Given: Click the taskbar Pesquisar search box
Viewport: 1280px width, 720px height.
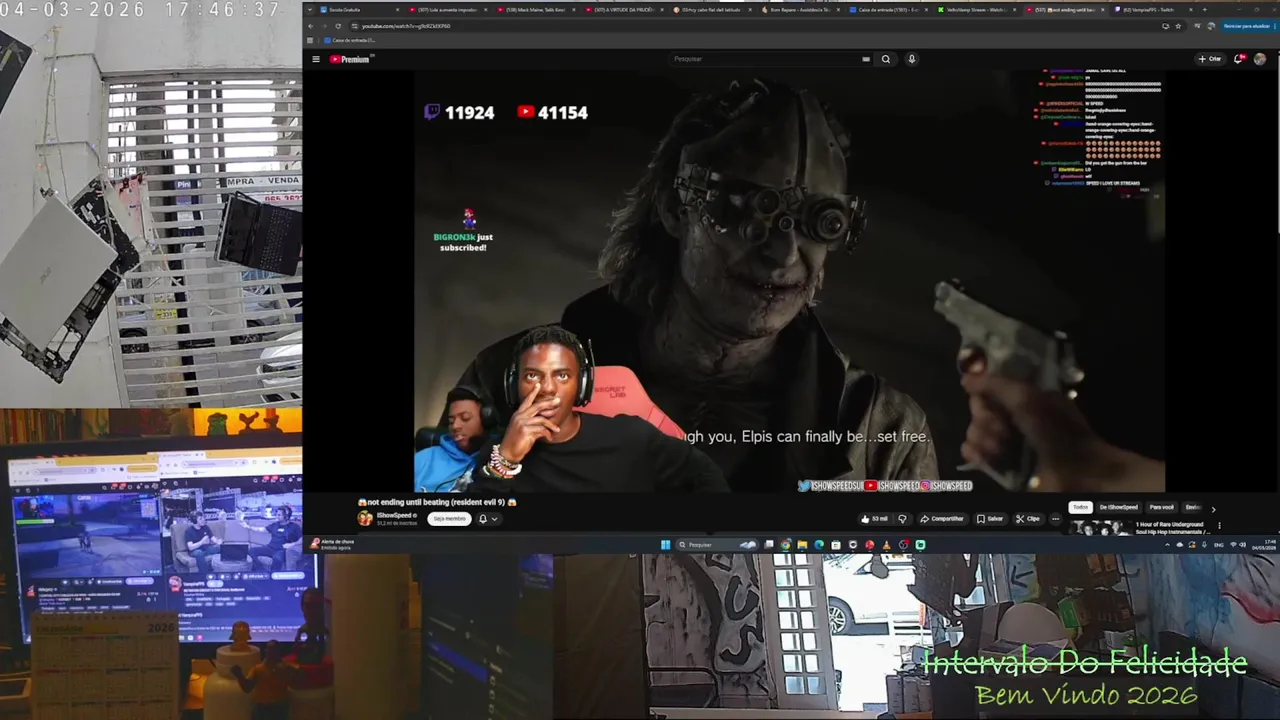Looking at the screenshot, I should tap(716, 545).
